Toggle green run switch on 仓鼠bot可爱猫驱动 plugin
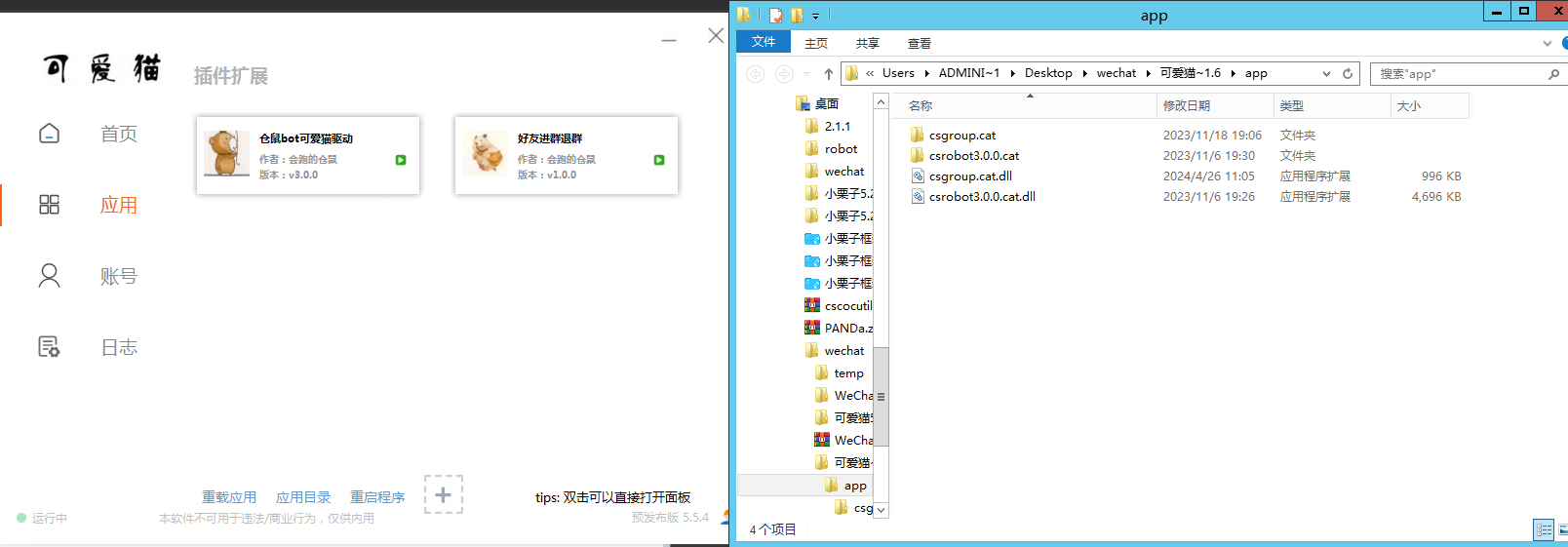Viewport: 1568px width, 547px height. point(401,160)
